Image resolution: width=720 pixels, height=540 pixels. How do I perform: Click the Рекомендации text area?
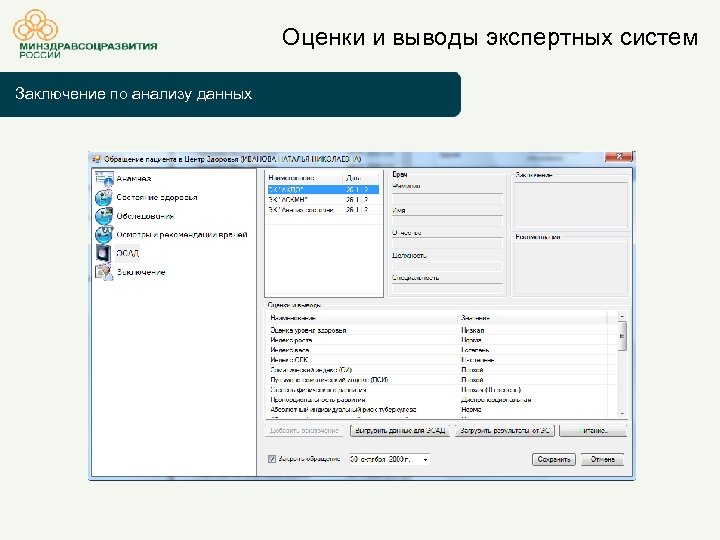pos(571,268)
